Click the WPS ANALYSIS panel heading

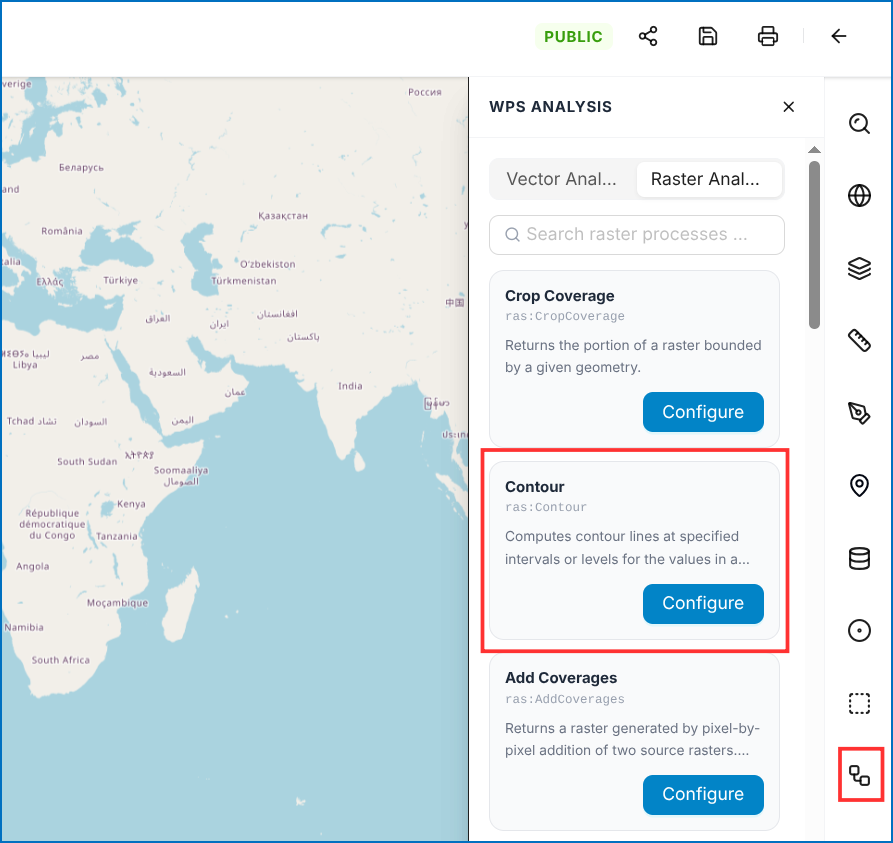tap(551, 107)
